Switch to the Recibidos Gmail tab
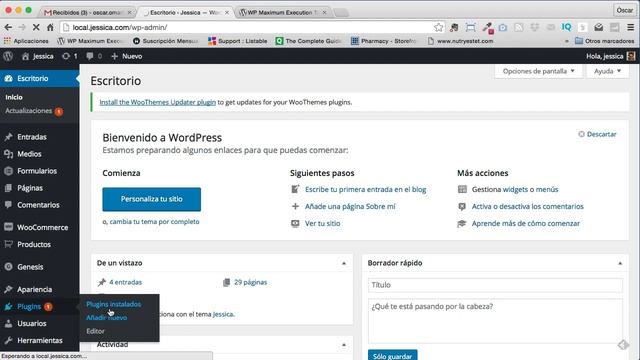640x360 pixels. click(87, 13)
